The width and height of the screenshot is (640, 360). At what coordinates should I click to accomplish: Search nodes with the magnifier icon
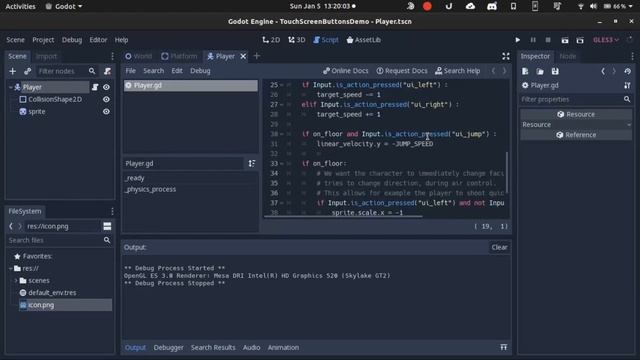[x=92, y=71]
